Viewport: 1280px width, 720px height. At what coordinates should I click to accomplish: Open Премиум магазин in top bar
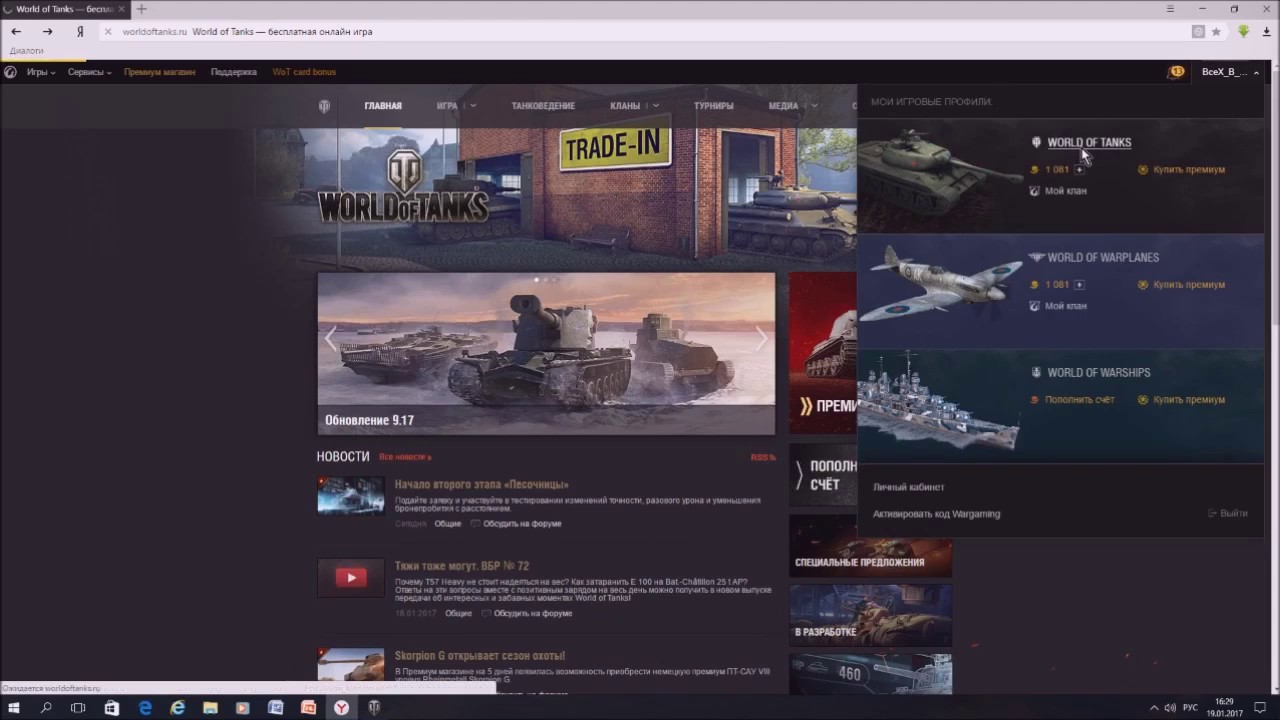pos(160,72)
